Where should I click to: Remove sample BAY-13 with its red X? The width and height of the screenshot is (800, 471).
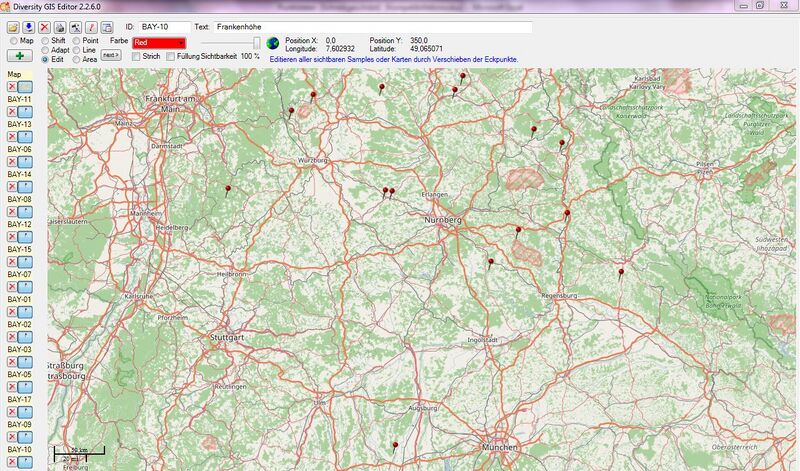click(12, 137)
